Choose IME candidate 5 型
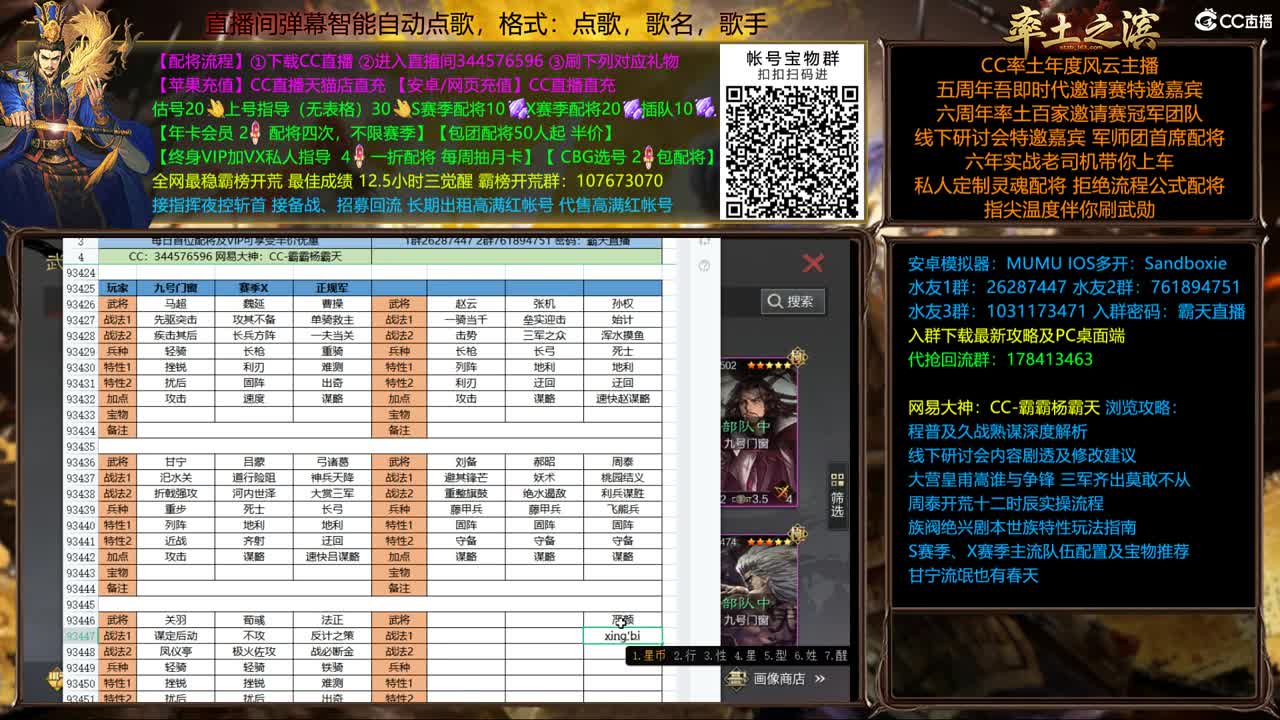1280x720 pixels. click(x=775, y=656)
